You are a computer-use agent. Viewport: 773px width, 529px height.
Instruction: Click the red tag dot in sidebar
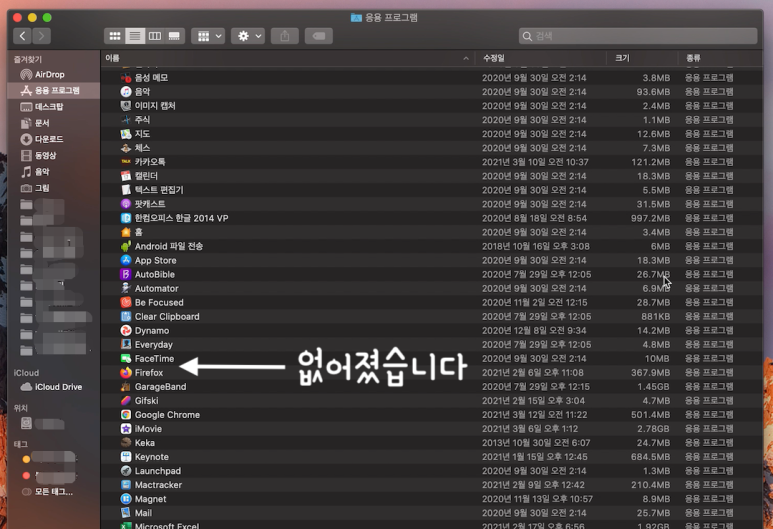pyautogui.click(x=26, y=475)
